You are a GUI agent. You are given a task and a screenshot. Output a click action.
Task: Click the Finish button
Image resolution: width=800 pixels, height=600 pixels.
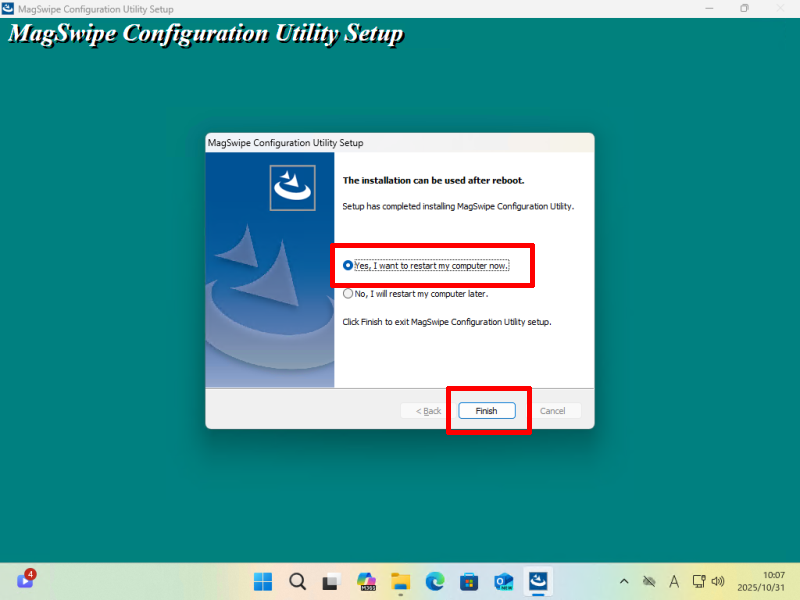pos(486,411)
